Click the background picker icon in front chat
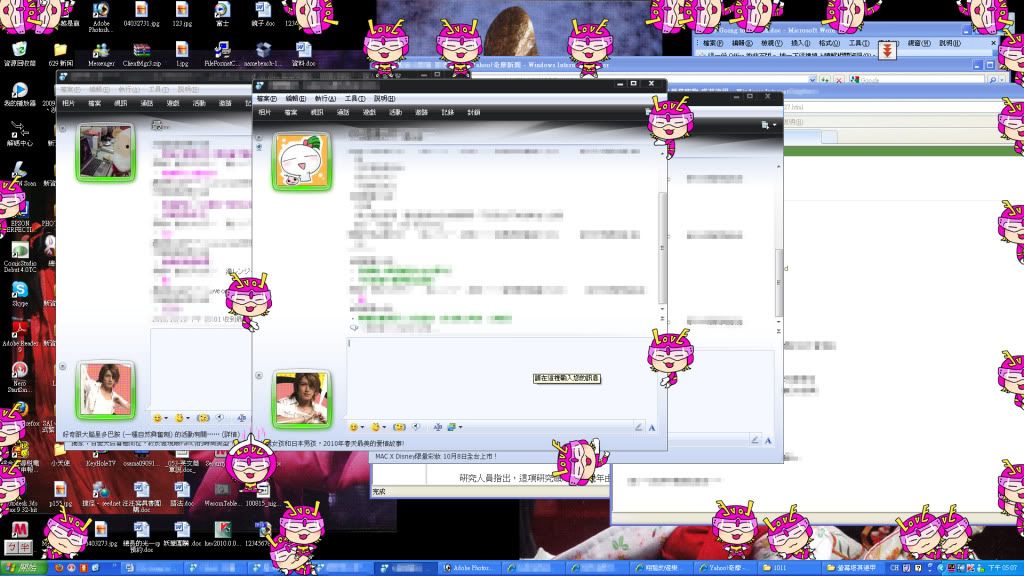Viewport: 1024px width, 576px height. [x=451, y=427]
